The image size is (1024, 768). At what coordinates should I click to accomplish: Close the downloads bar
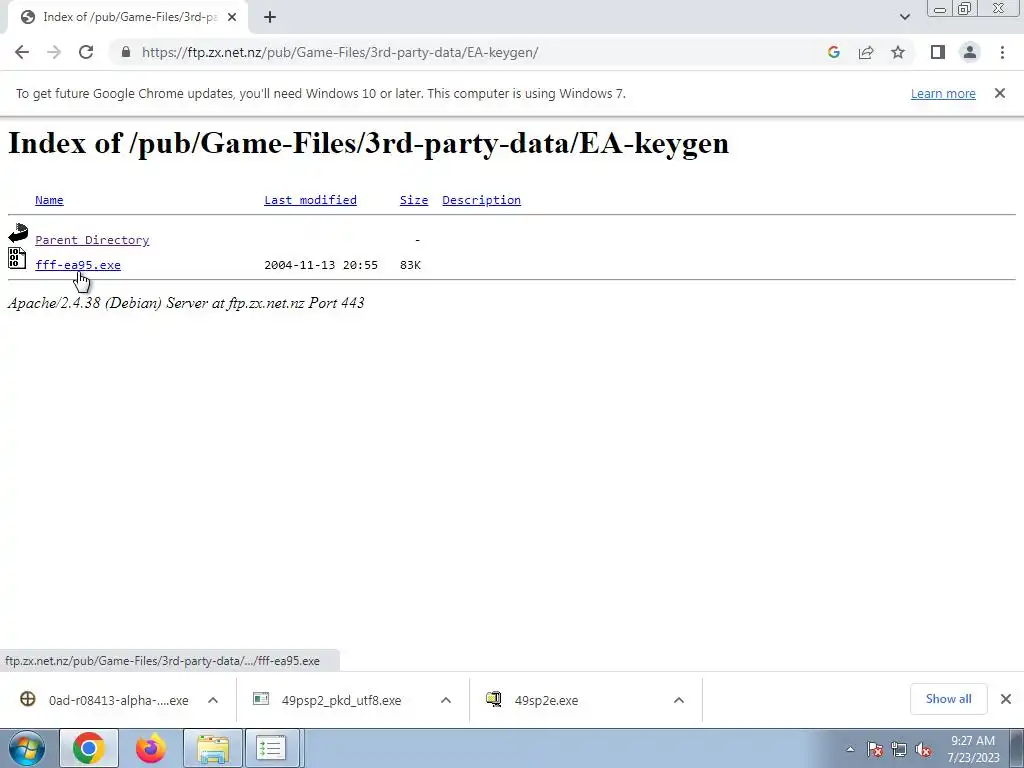click(1006, 699)
